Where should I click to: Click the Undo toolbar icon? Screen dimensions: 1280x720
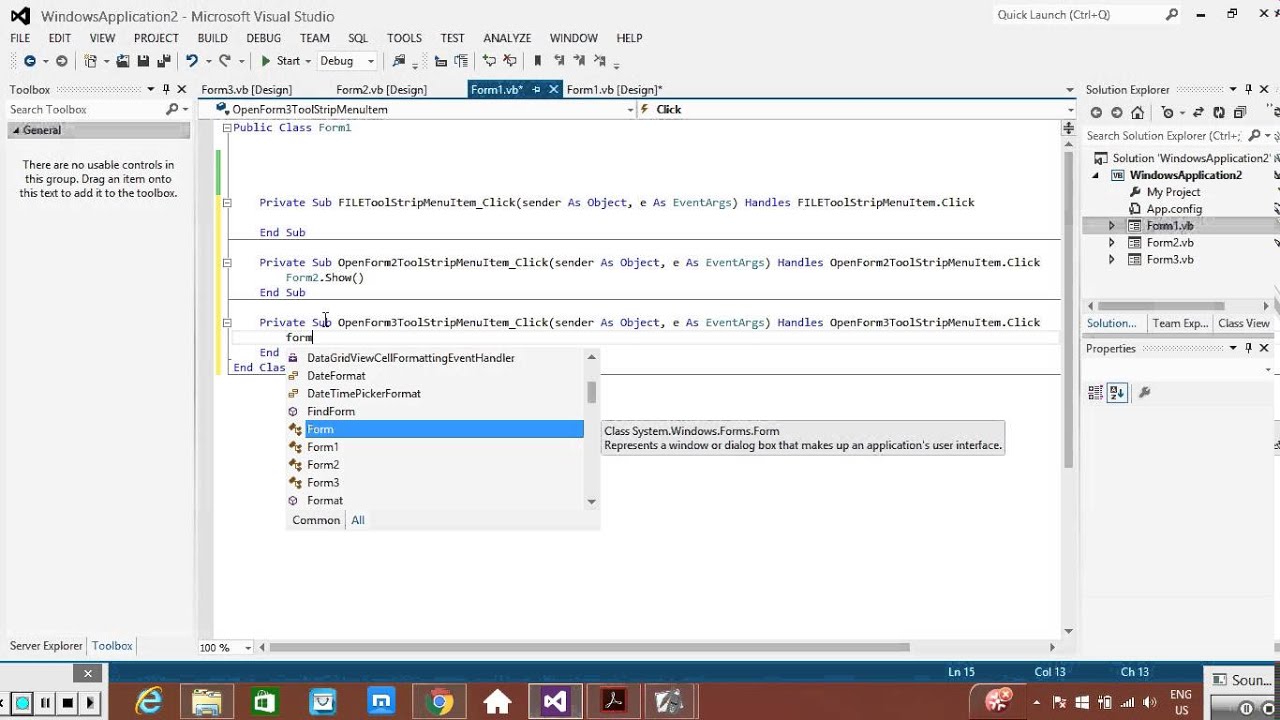tap(191, 61)
